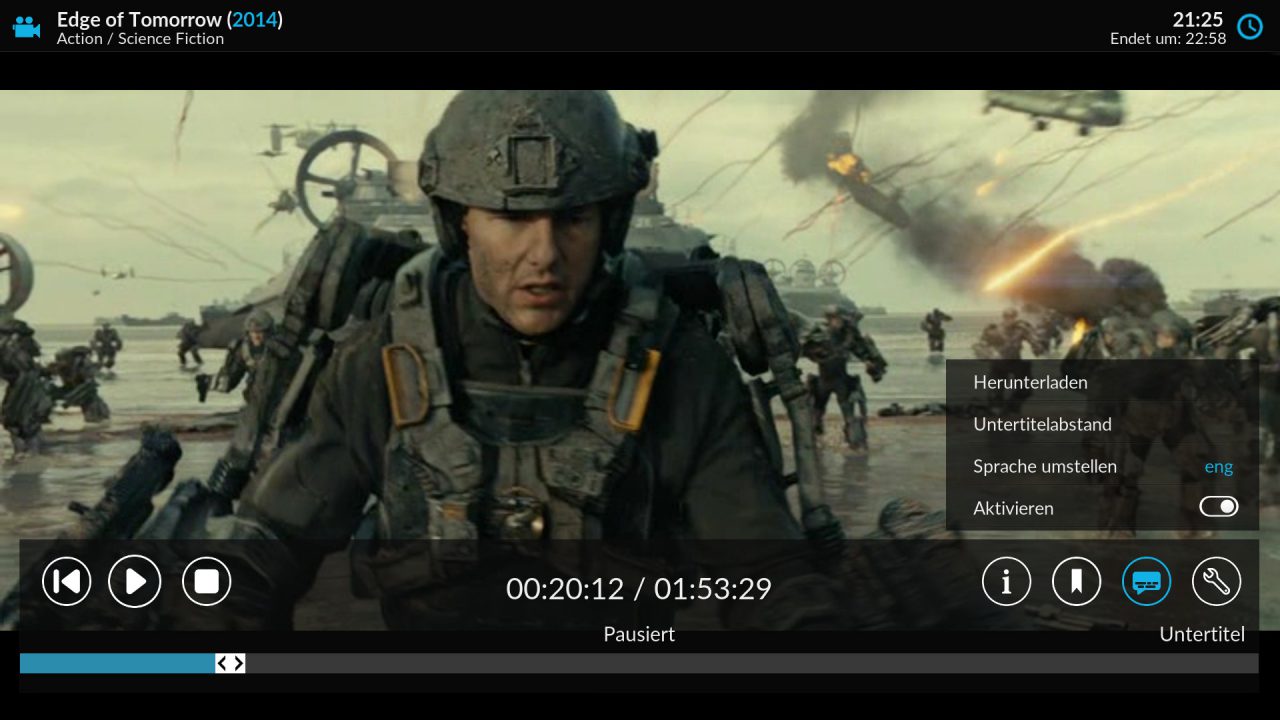Screen dimensions: 1280x720
Task: Select Sprache umstellen to change subtitle language
Action: (1045, 466)
